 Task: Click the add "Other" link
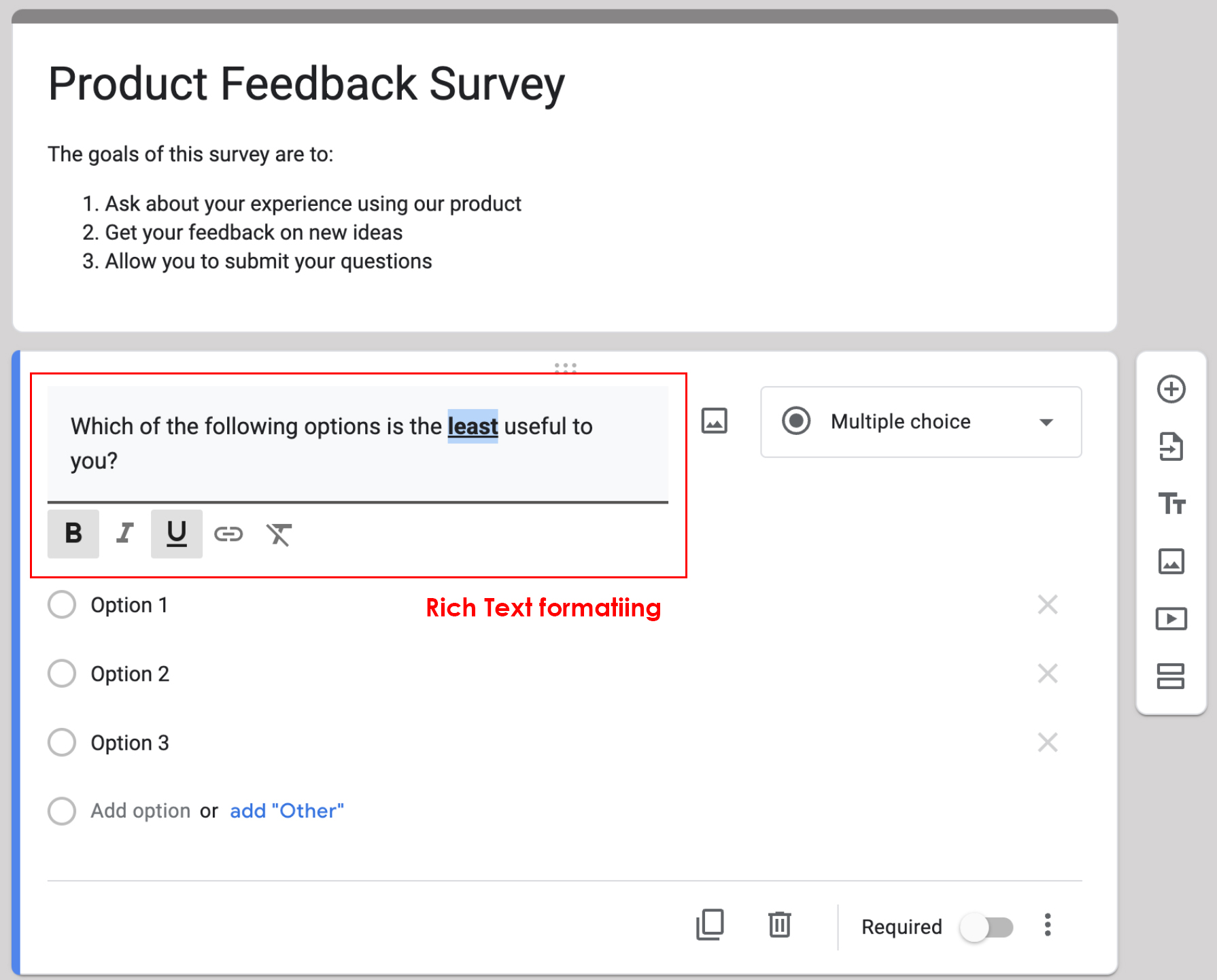pos(286,811)
